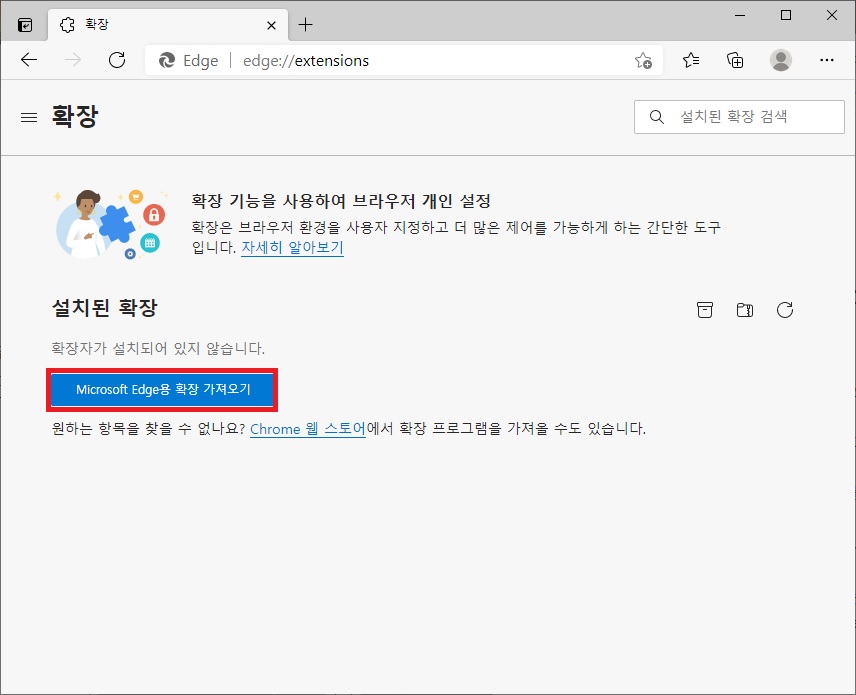Focus the 설치된 확장 검색 field
This screenshot has width=856, height=695.
click(x=739, y=117)
